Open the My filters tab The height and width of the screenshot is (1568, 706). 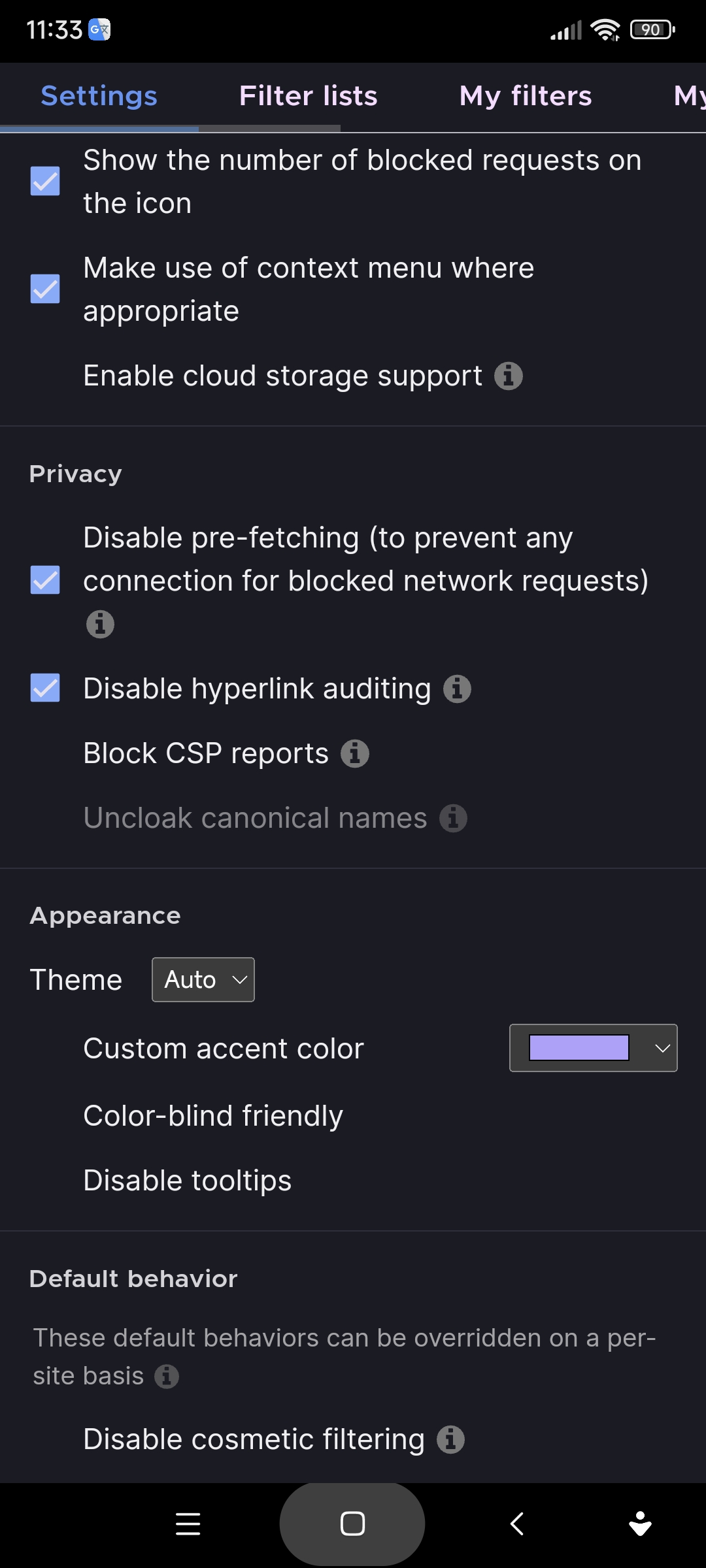526,95
